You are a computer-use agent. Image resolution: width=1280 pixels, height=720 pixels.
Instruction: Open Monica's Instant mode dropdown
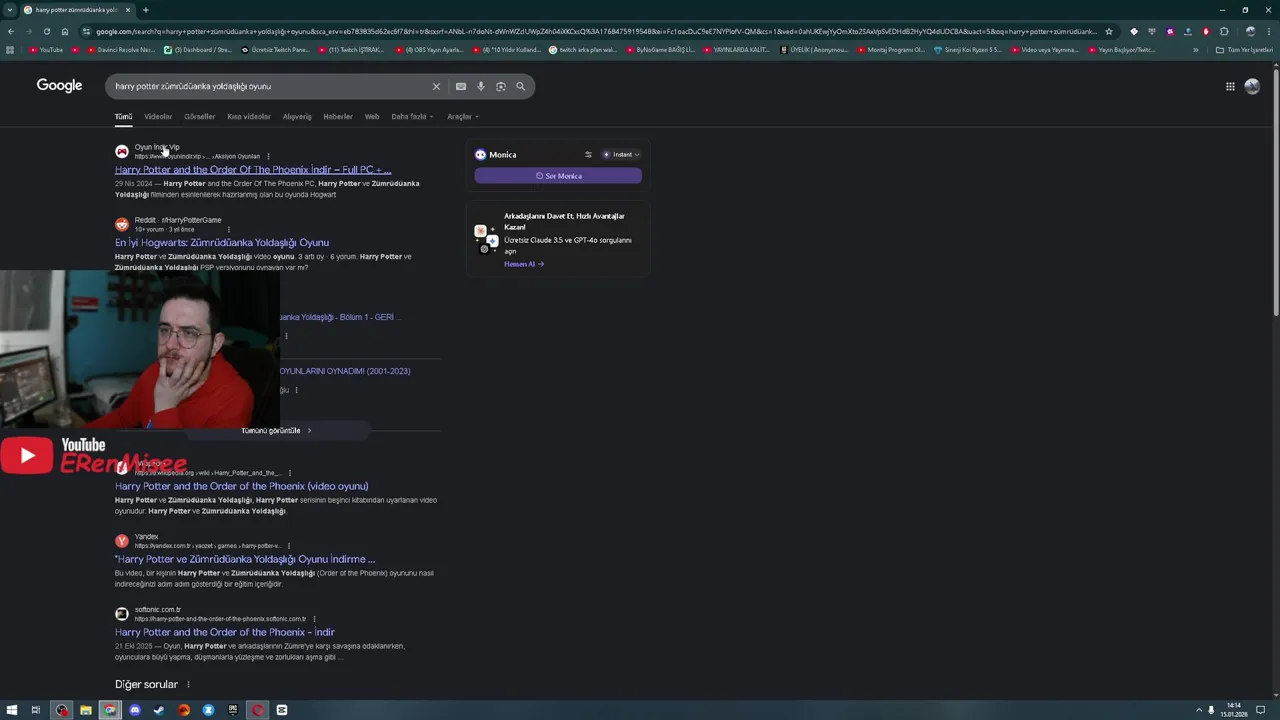click(621, 154)
